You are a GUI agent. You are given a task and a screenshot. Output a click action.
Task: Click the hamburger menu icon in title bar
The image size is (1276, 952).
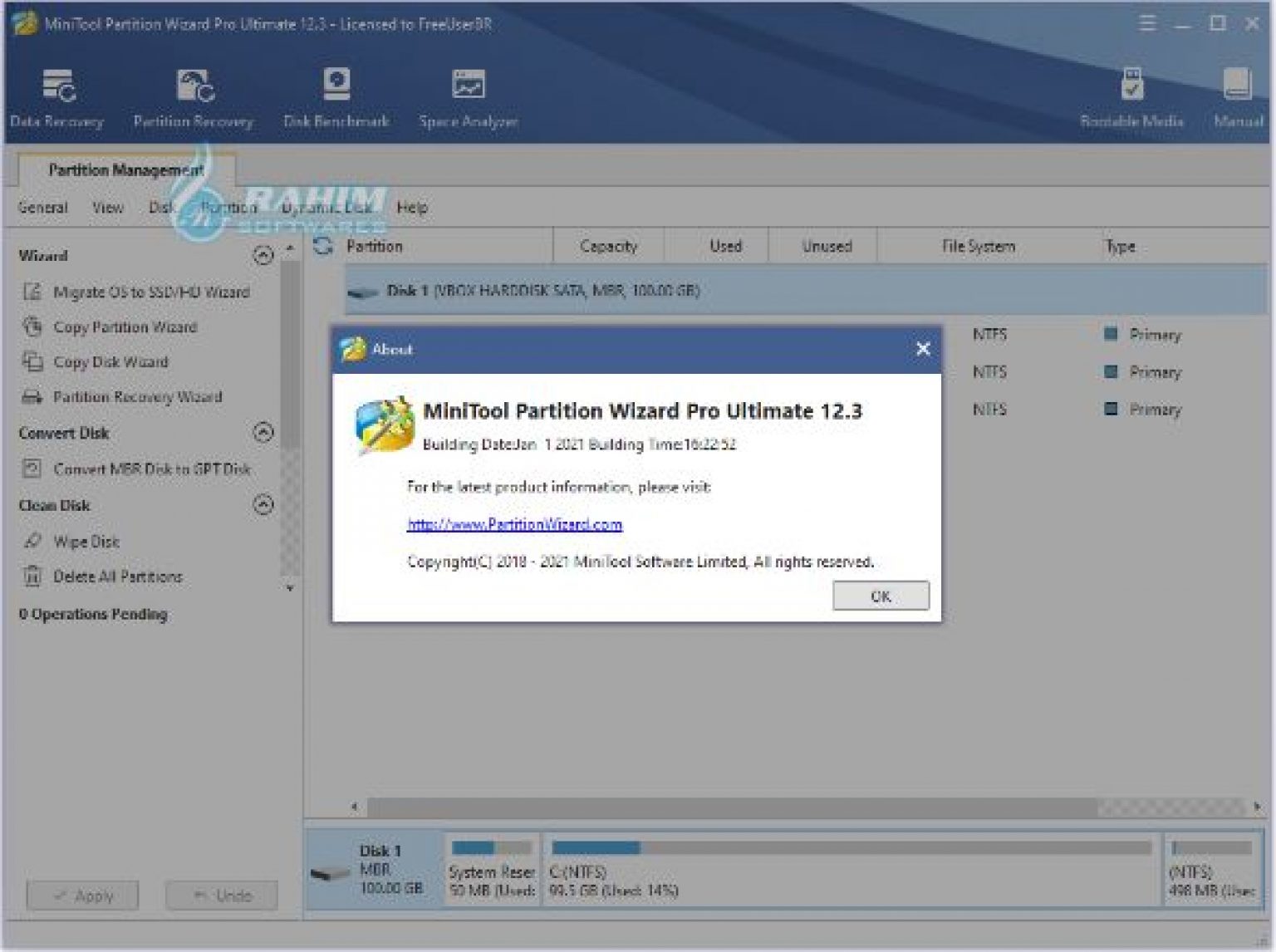1147,23
